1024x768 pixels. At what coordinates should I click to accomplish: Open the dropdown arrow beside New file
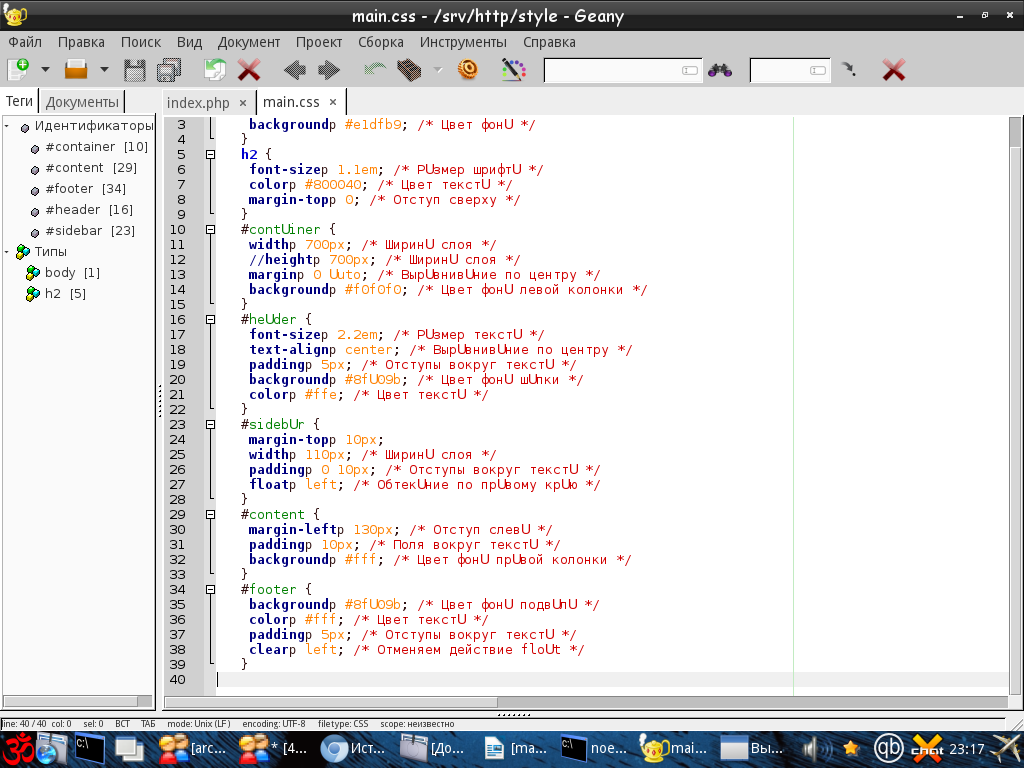pyautogui.click(x=45, y=70)
